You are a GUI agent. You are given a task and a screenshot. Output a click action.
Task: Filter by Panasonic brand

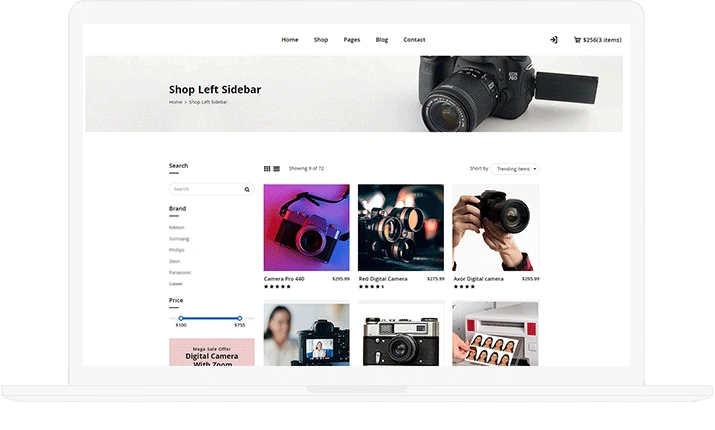pos(180,273)
